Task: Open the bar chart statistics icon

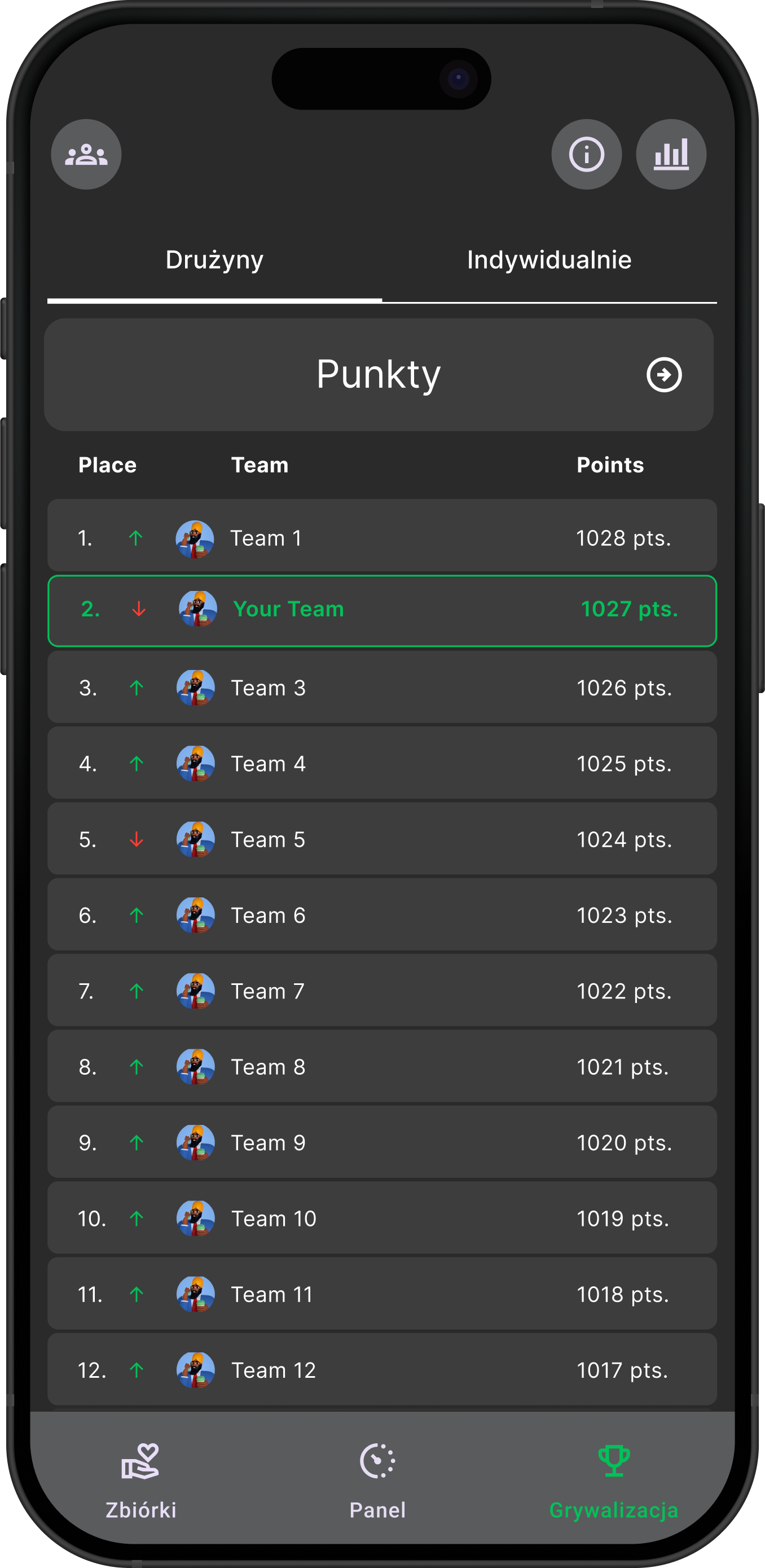Action: 671,154
